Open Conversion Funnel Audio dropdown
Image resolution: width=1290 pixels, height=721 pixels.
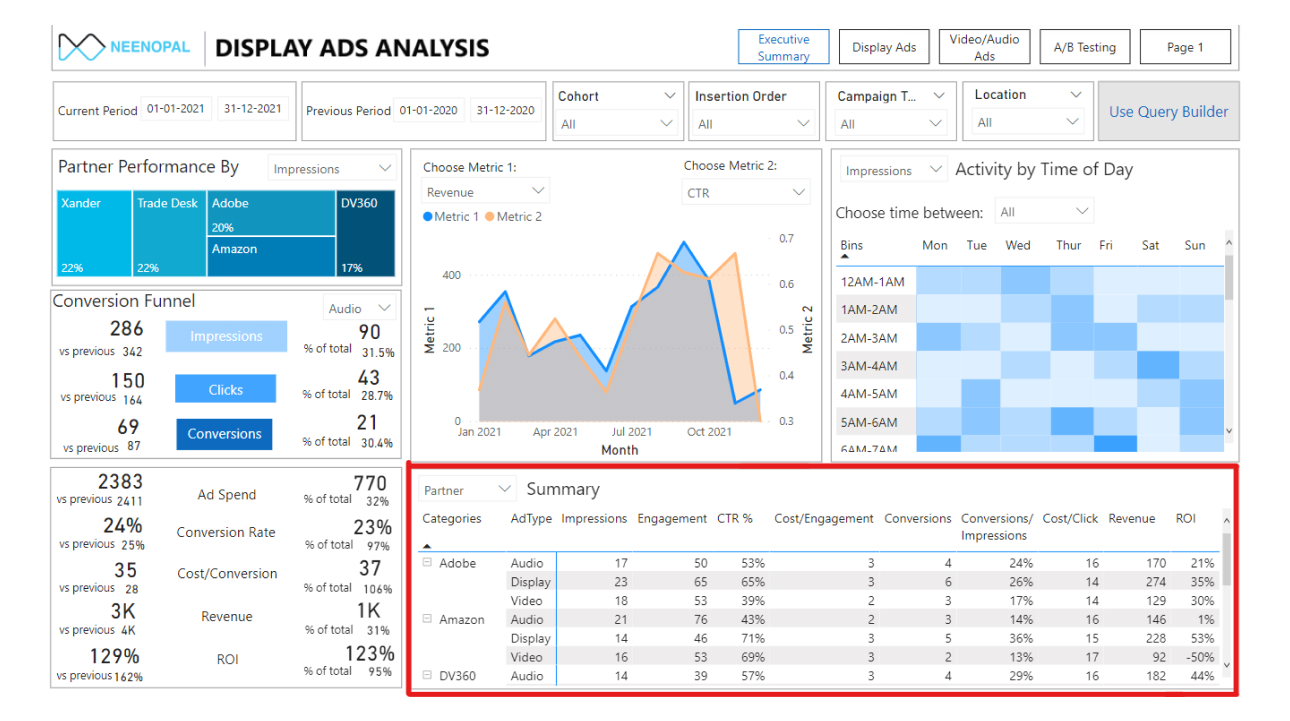click(x=360, y=308)
